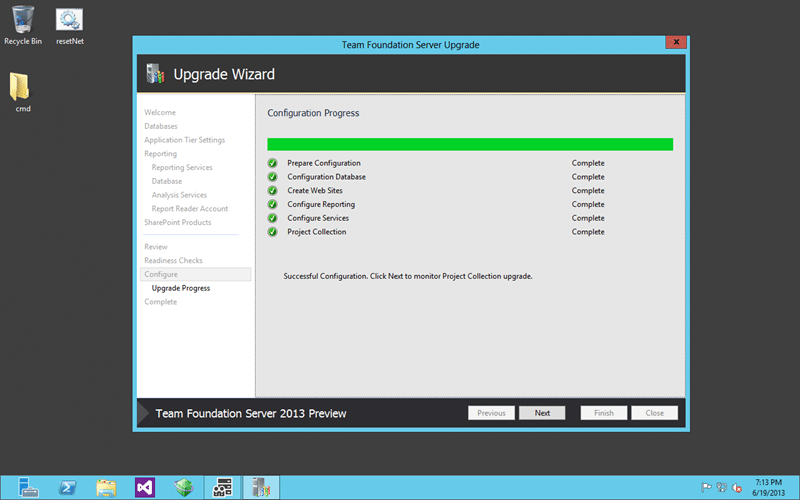This screenshot has height=500, width=800.
Task: Click the Previous button
Action: [x=491, y=413]
